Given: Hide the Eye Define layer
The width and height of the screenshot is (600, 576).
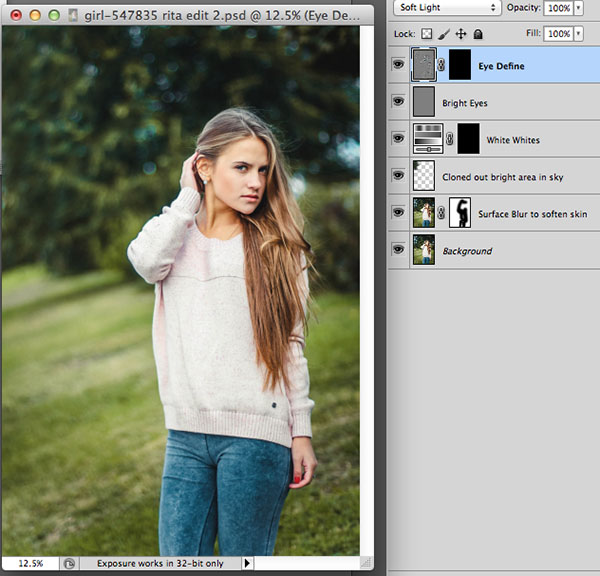Looking at the screenshot, I should pyautogui.click(x=398, y=65).
